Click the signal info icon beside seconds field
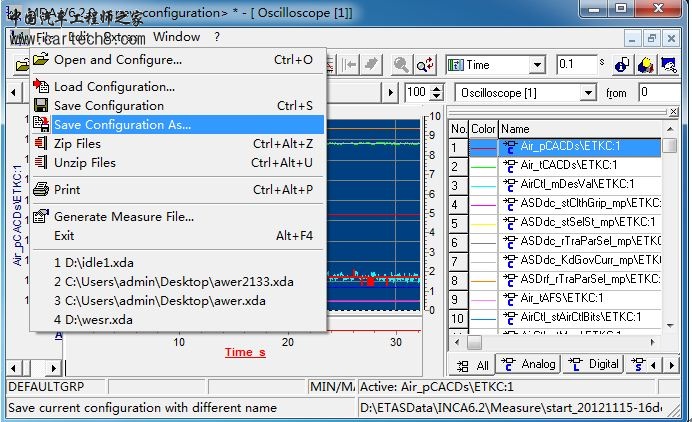The width and height of the screenshot is (692, 422). pos(621,65)
